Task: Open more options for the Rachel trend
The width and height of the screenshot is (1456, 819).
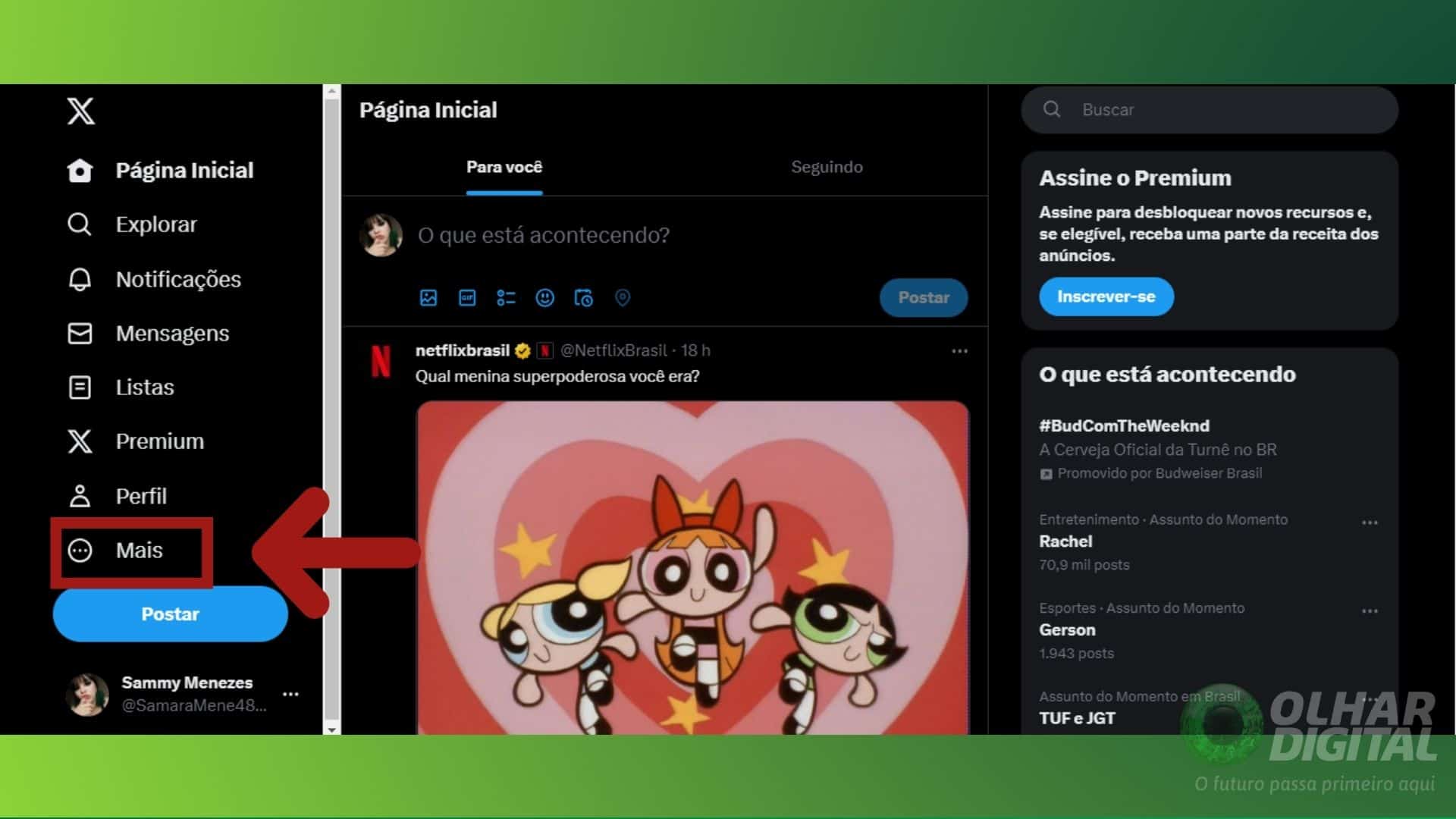Action: pyautogui.click(x=1370, y=522)
